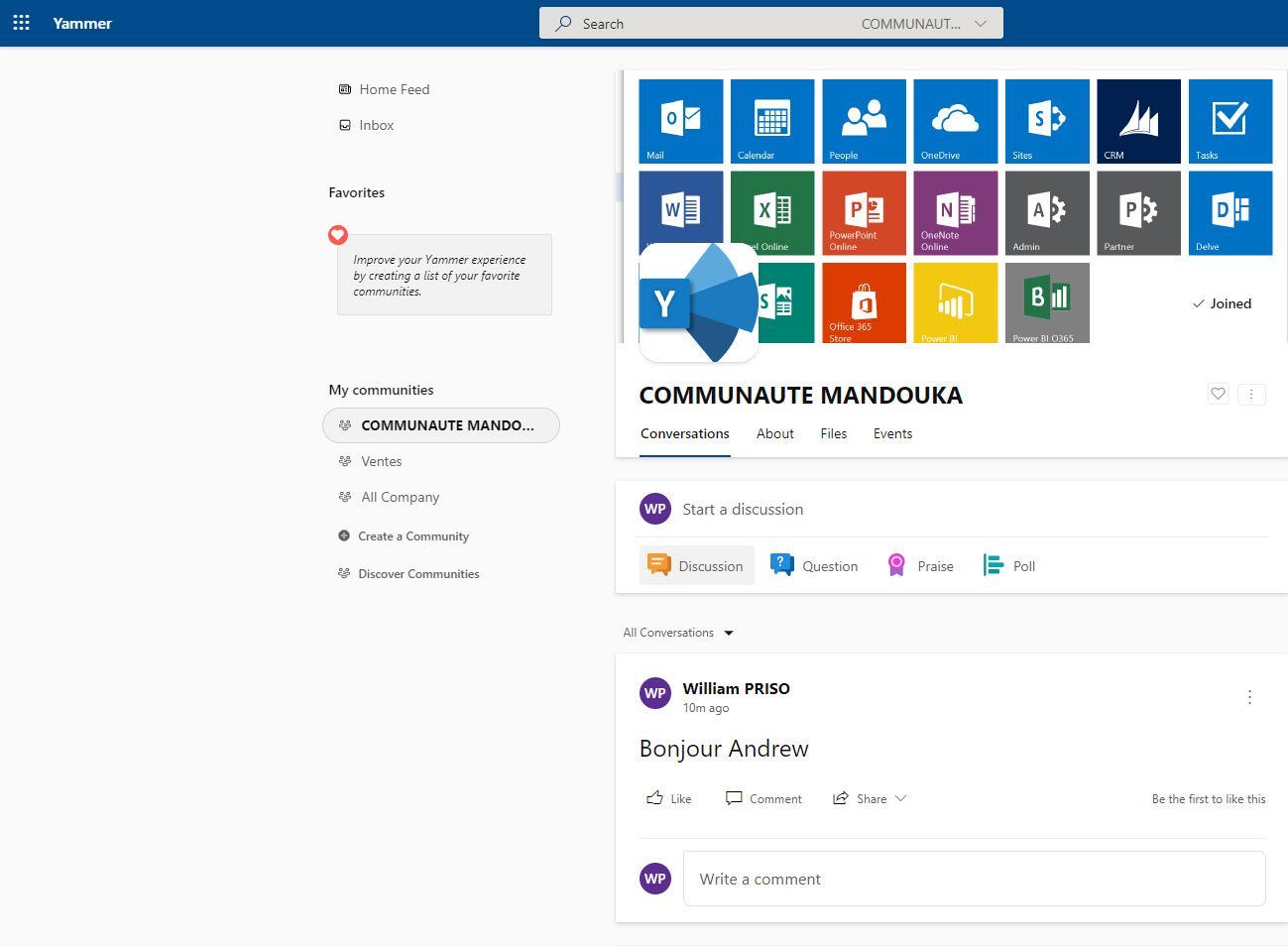Click Discover Communities

(x=409, y=573)
